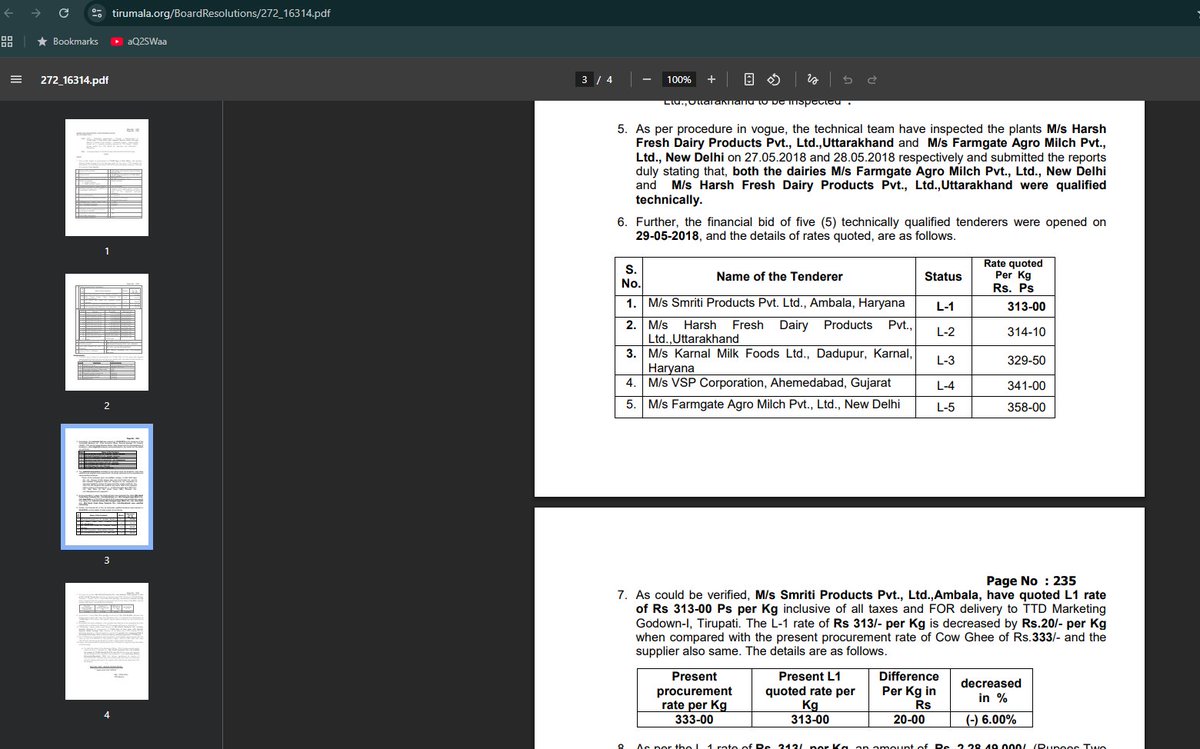
Task: Click 'decreased in %' column header
Action: point(991,691)
